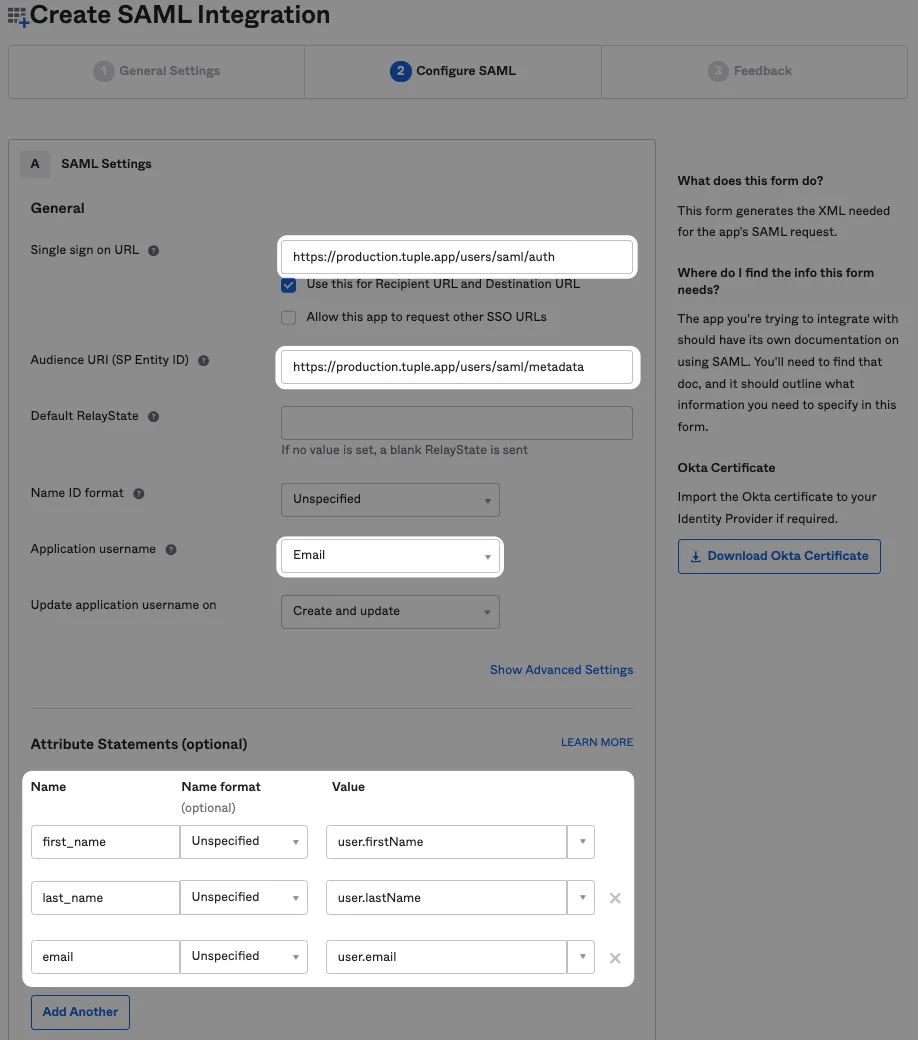The height and width of the screenshot is (1040, 918).
Task: Click Show Advanced Settings
Action: 561,670
